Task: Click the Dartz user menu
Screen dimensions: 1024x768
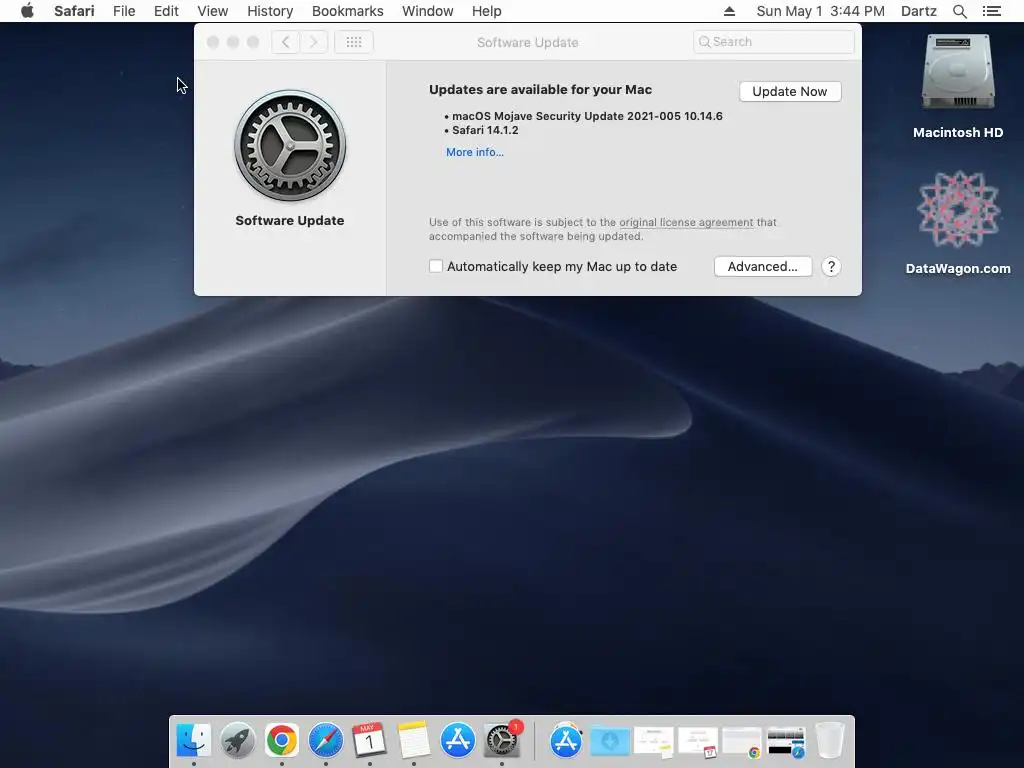Action: pyautogui.click(x=919, y=11)
